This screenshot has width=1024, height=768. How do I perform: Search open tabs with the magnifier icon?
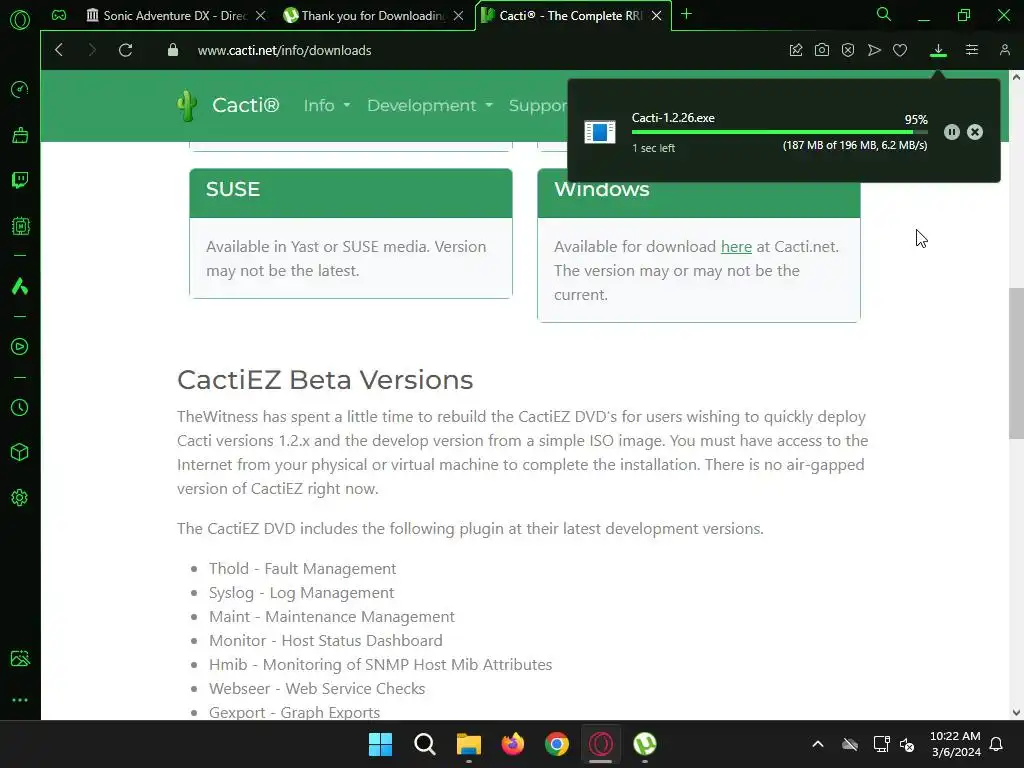click(x=884, y=14)
